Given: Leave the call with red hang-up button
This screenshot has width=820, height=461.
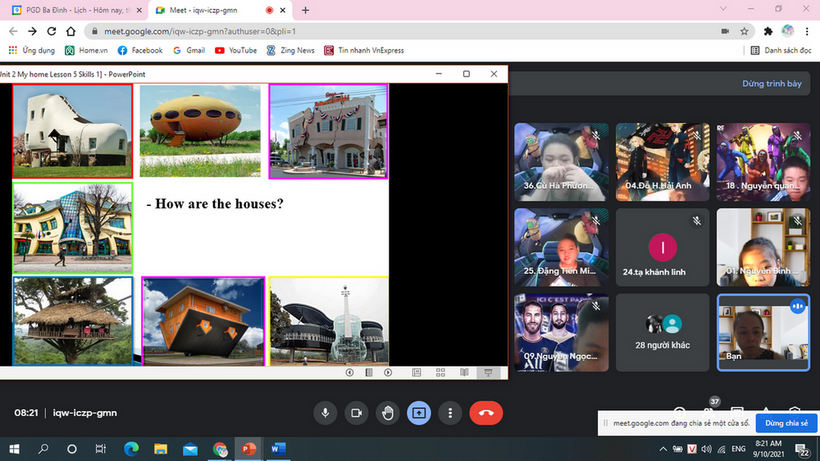Looking at the screenshot, I should [x=486, y=412].
